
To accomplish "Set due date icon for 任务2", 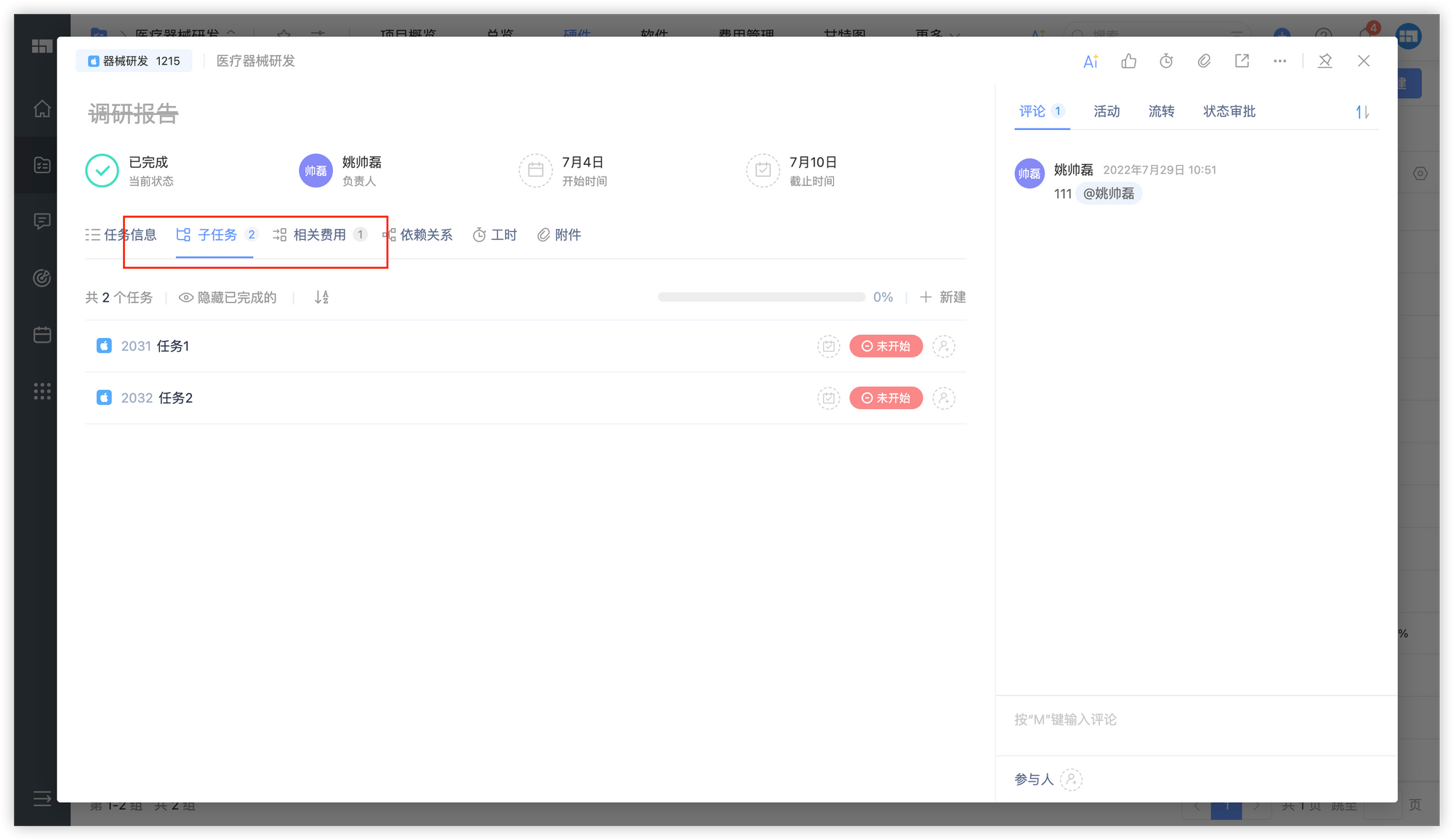I will [x=828, y=398].
